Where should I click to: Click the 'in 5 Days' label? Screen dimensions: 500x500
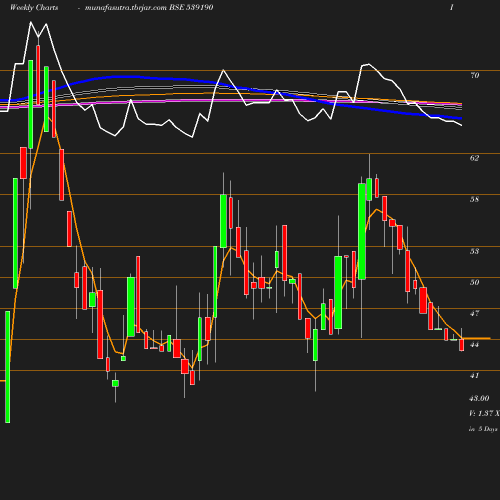tap(483, 429)
